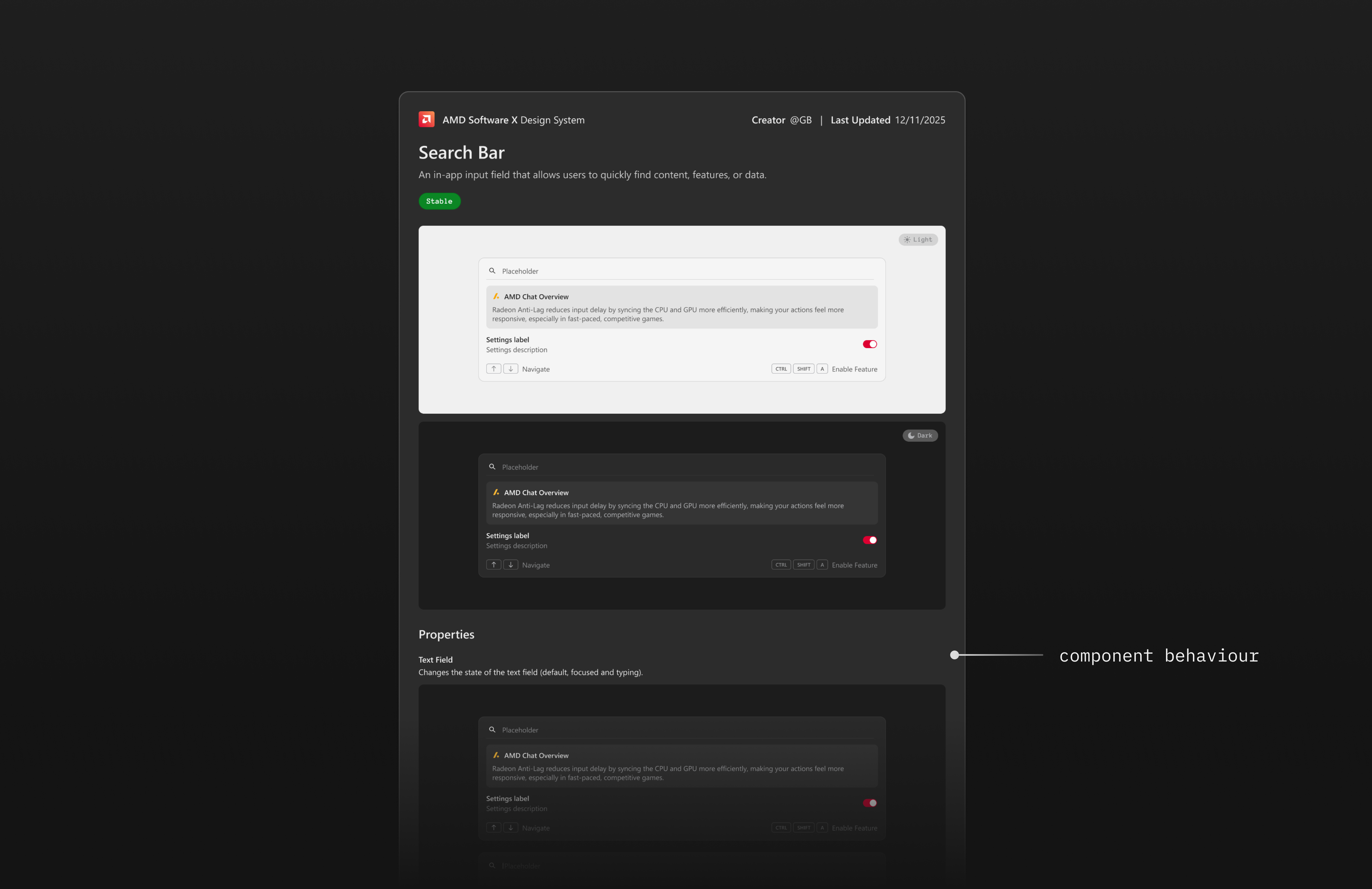
Task: Toggle the Settings switch in Properties preview
Action: coord(869,802)
